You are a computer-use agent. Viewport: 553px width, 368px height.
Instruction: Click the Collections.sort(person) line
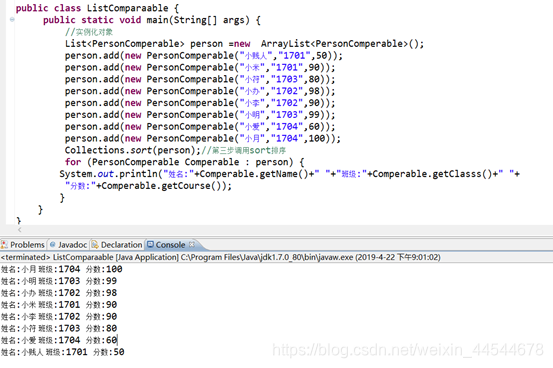pyautogui.click(x=175, y=150)
